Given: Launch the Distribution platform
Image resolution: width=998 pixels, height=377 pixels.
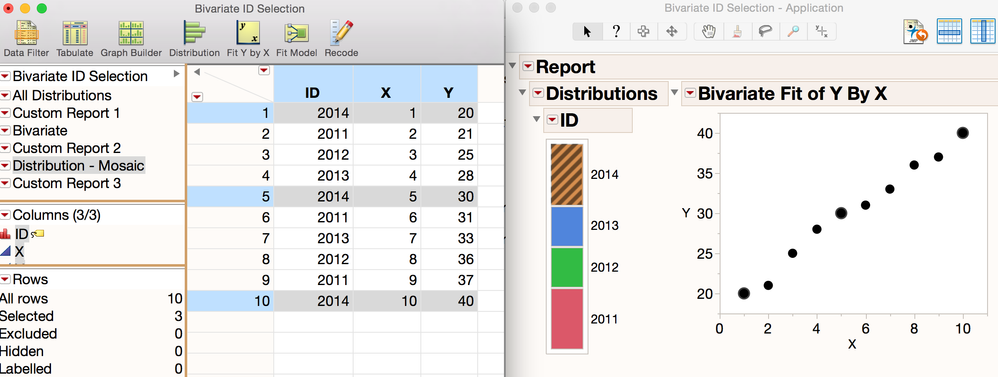Looking at the screenshot, I should 194,39.
